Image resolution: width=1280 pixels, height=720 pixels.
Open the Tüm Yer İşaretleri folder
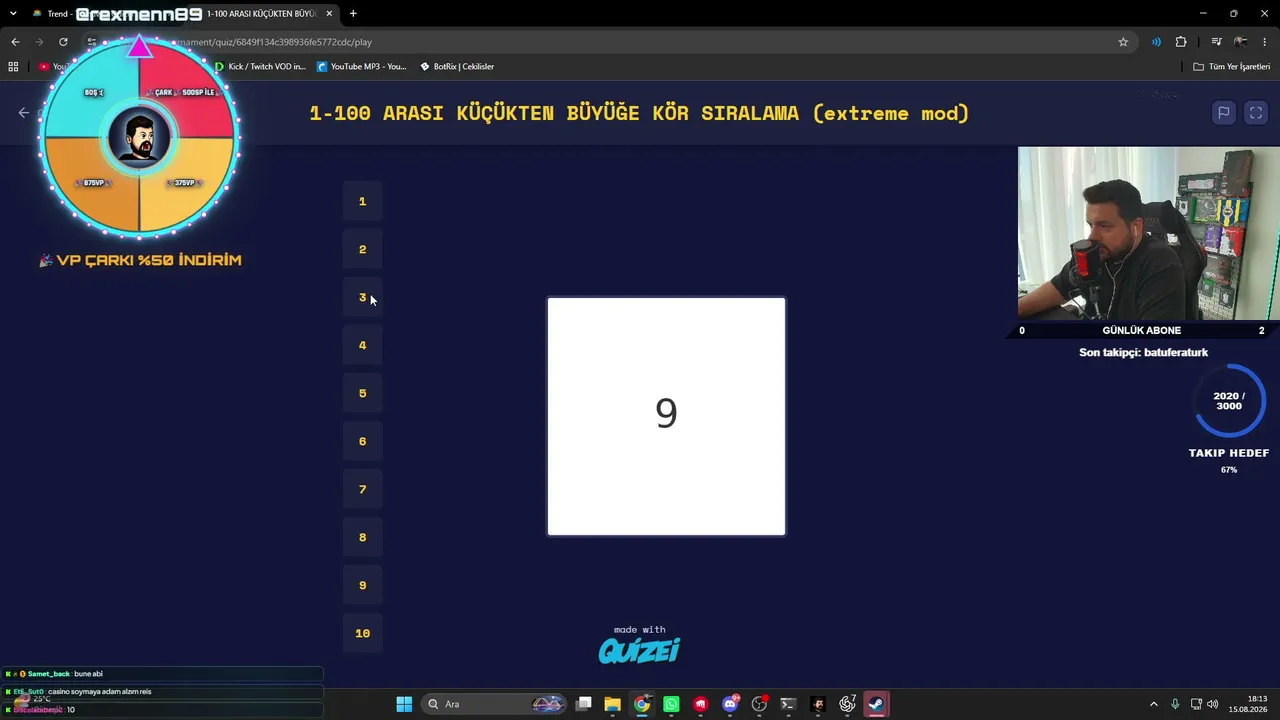[x=1232, y=67]
